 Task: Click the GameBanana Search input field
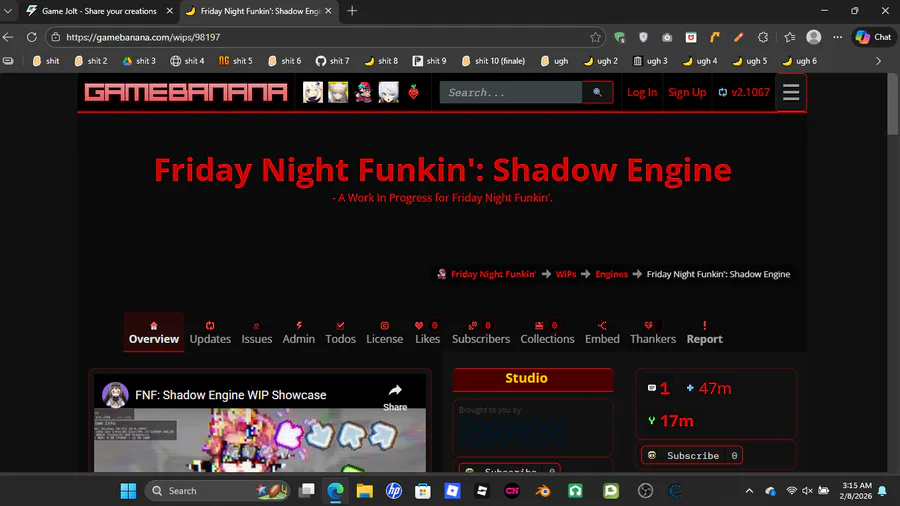pos(511,92)
